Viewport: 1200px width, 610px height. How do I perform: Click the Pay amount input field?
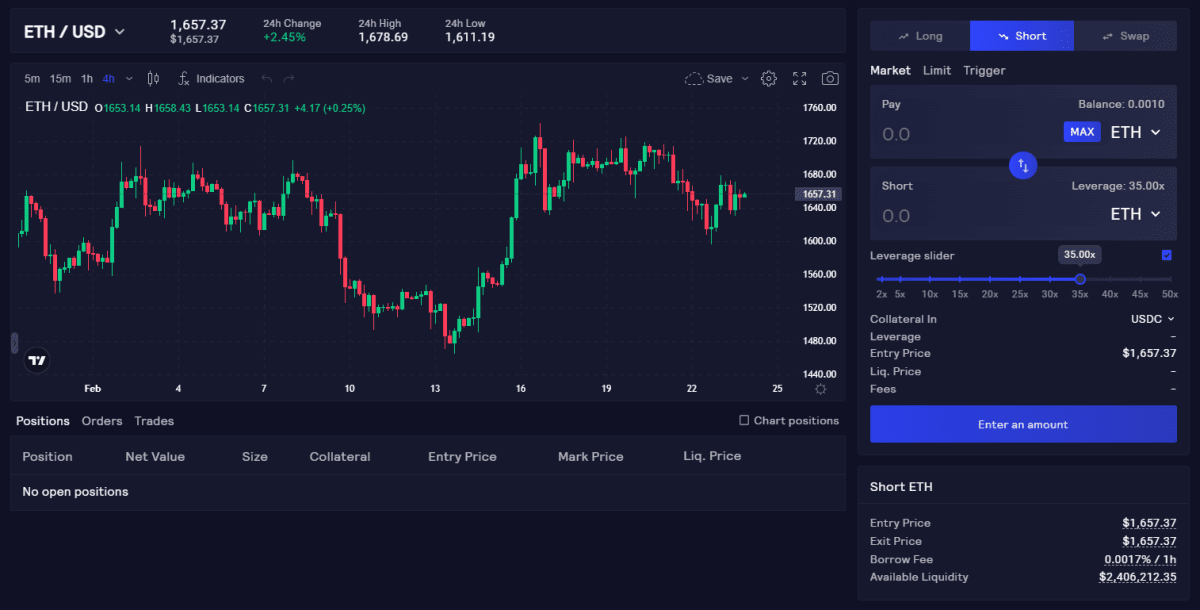click(x=960, y=134)
